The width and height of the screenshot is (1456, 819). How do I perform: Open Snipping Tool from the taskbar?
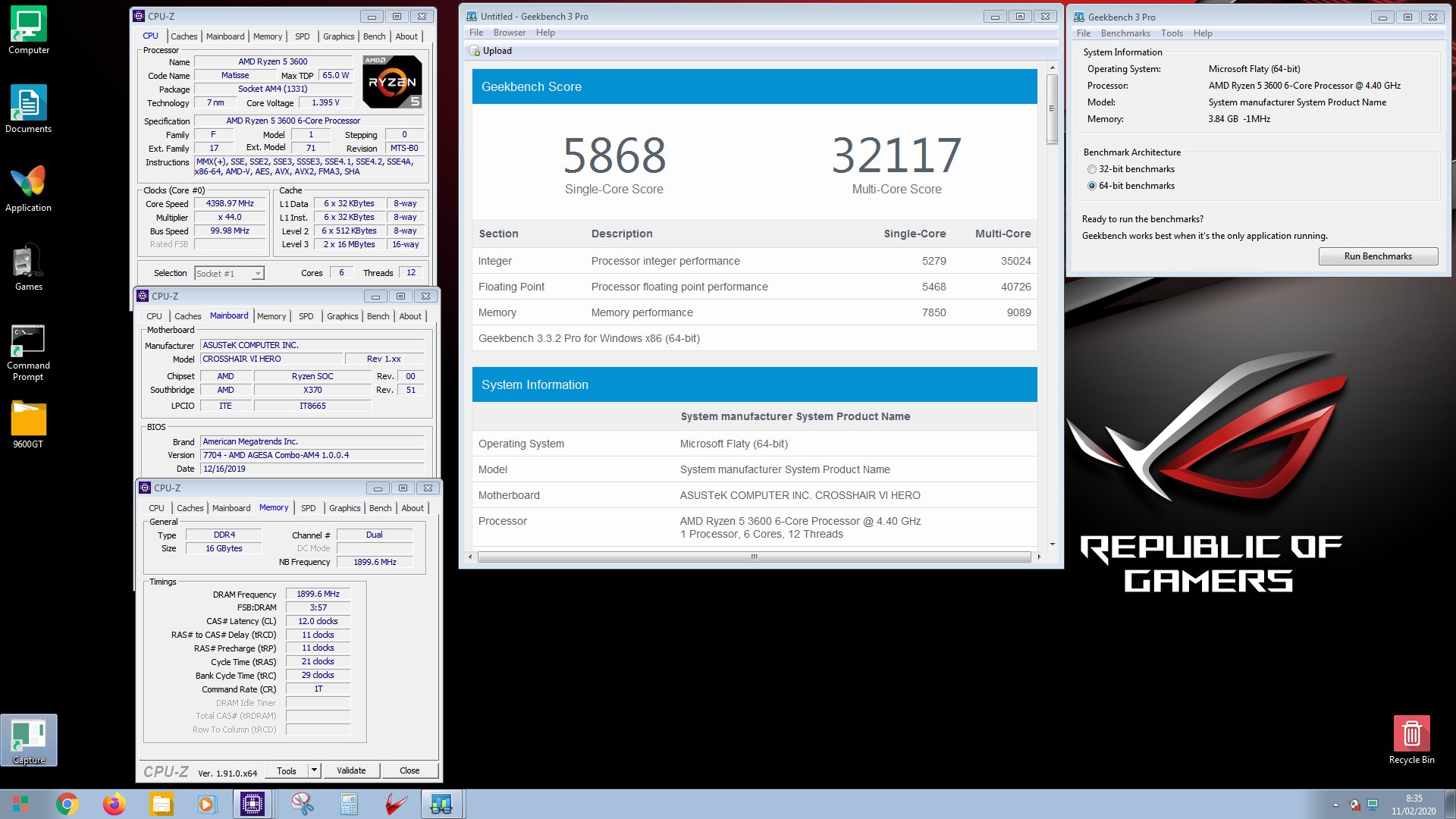302,804
